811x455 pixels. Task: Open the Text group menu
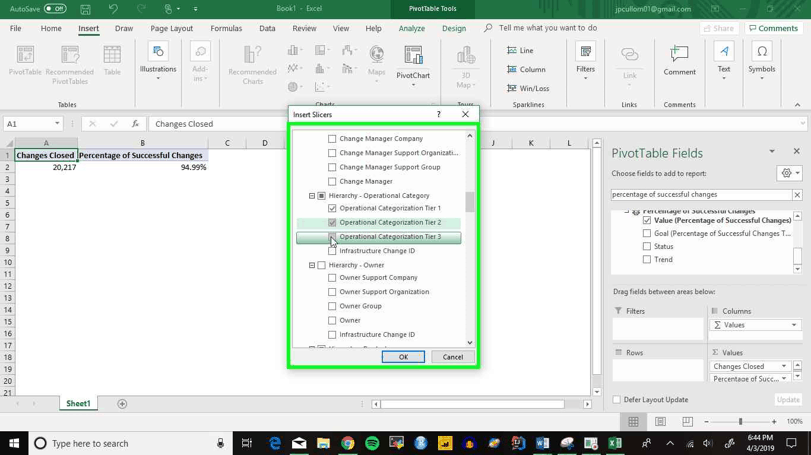click(724, 62)
